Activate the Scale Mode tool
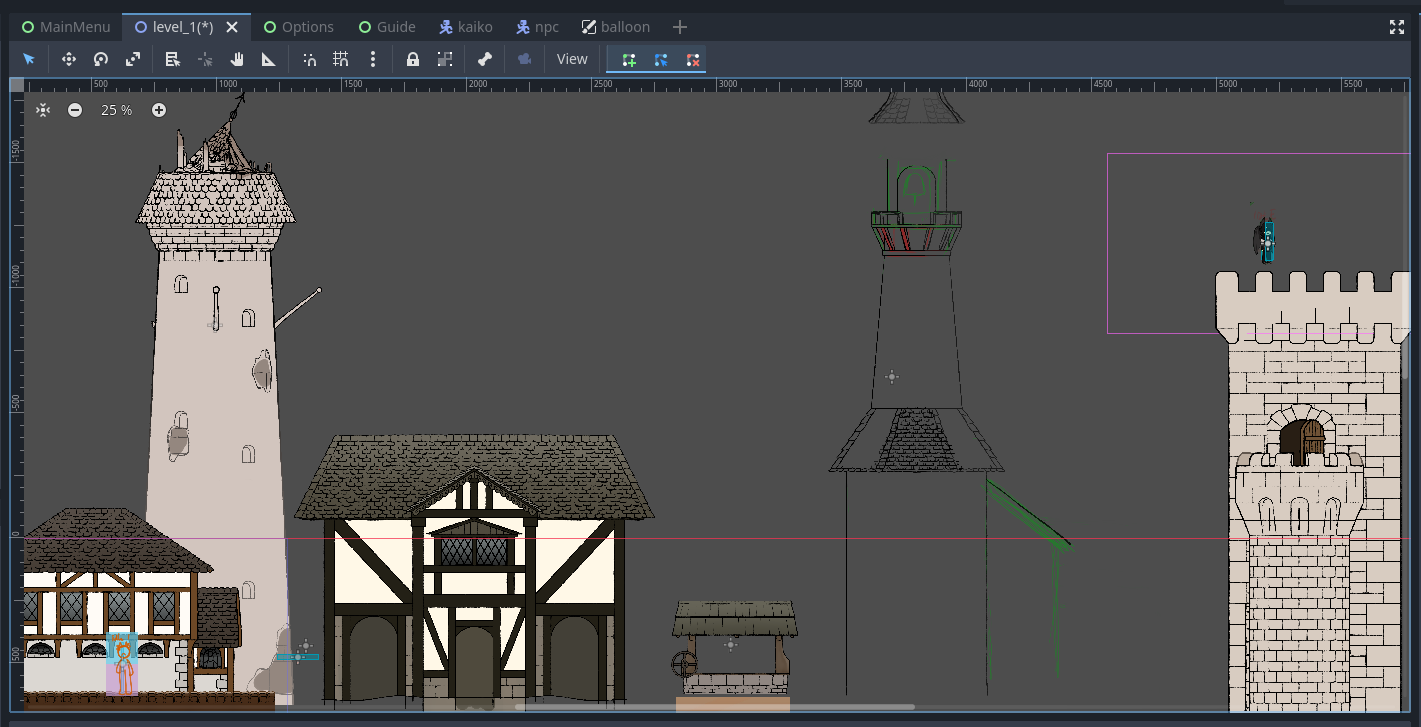 point(133,59)
